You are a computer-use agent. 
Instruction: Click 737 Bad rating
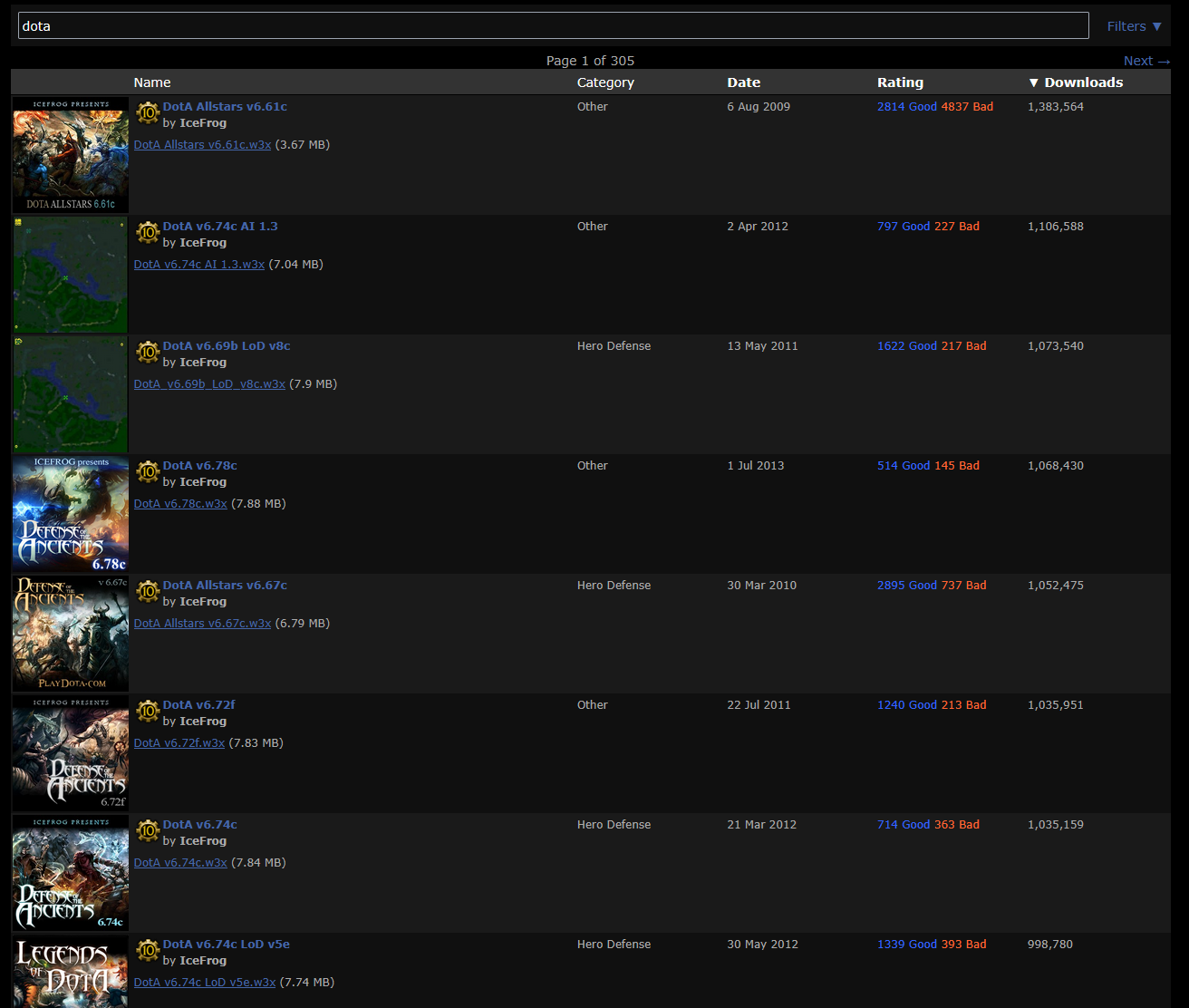(964, 585)
